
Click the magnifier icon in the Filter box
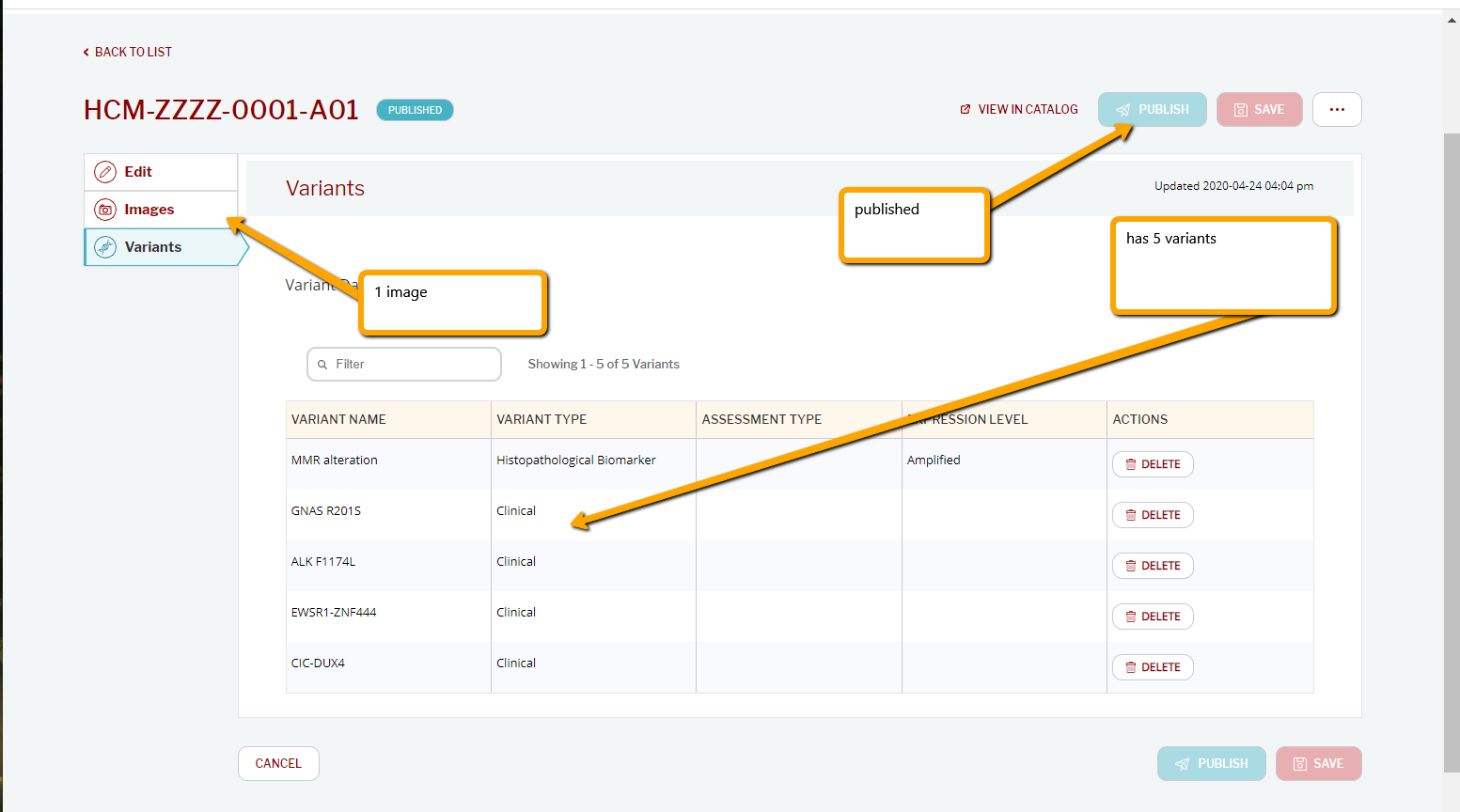322,364
